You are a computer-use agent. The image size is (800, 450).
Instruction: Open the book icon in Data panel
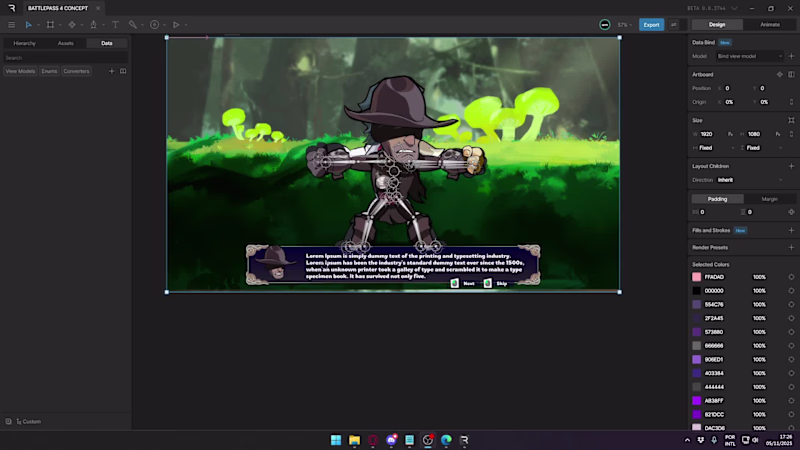123,71
